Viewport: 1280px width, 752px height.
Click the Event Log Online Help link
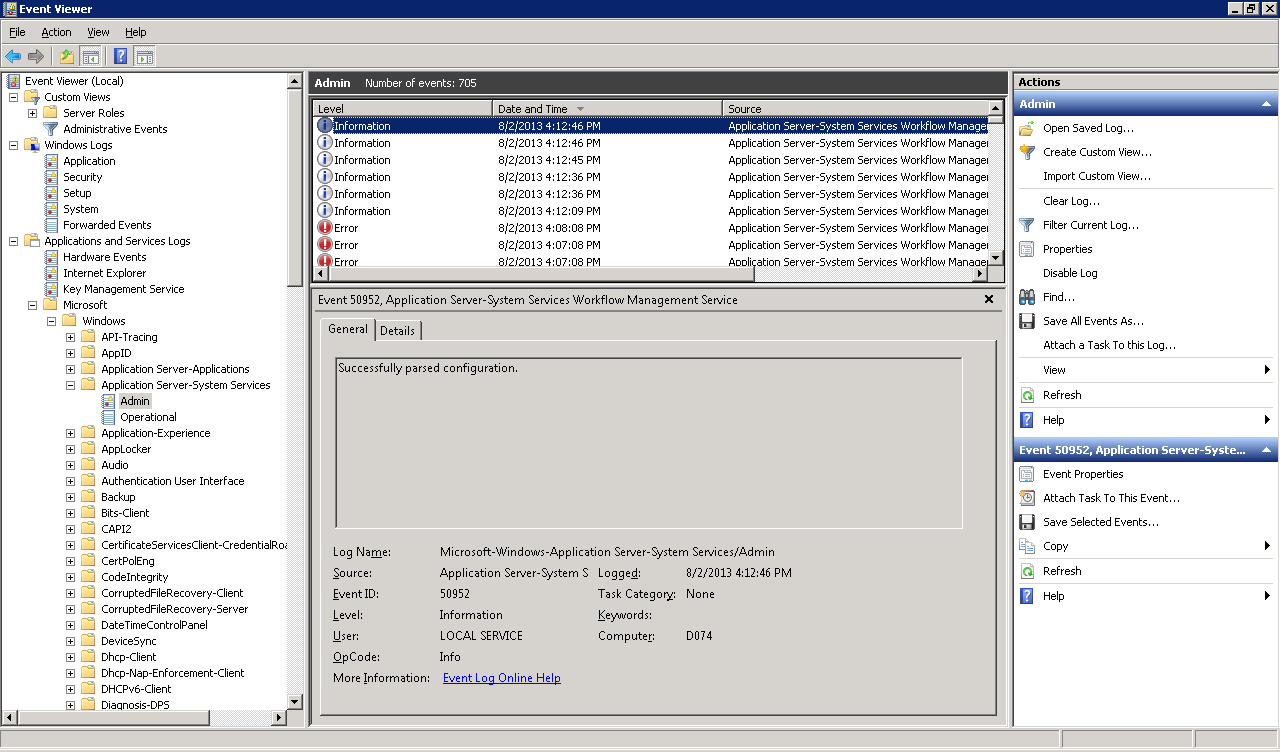501,677
